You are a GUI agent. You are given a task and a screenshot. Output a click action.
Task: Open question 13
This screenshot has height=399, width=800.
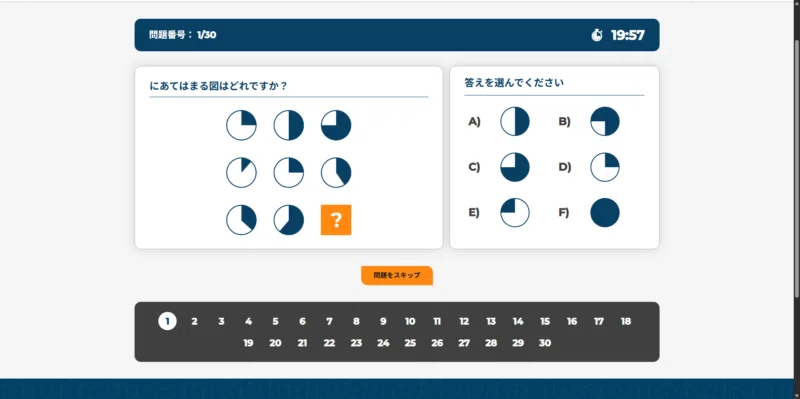491,321
